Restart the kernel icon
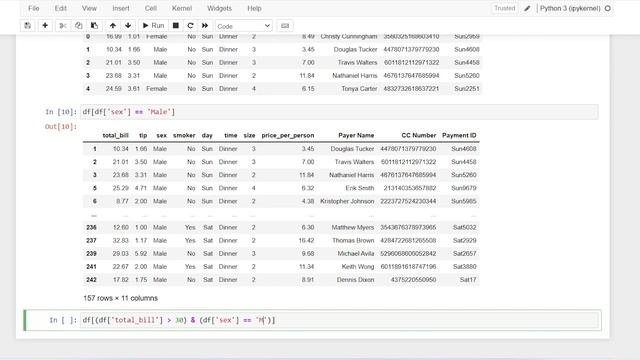 (190, 26)
